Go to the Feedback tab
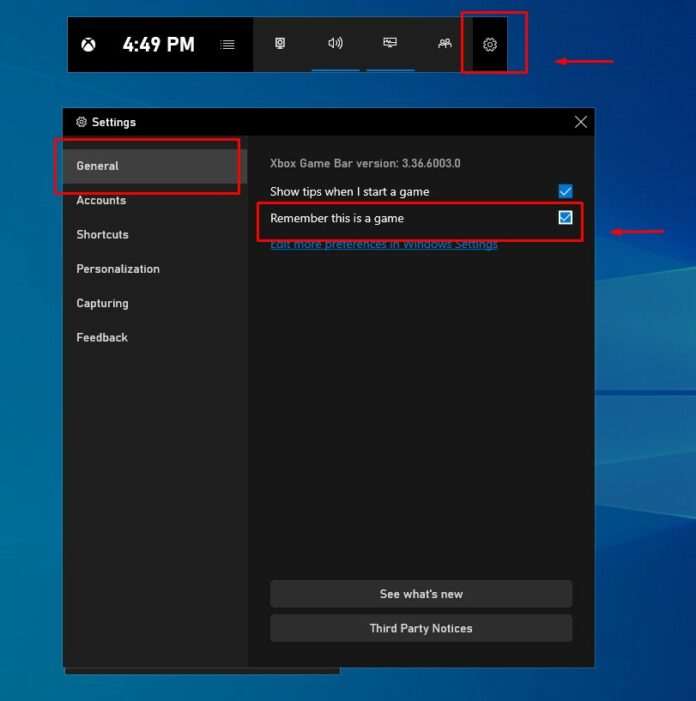 pos(155,338)
